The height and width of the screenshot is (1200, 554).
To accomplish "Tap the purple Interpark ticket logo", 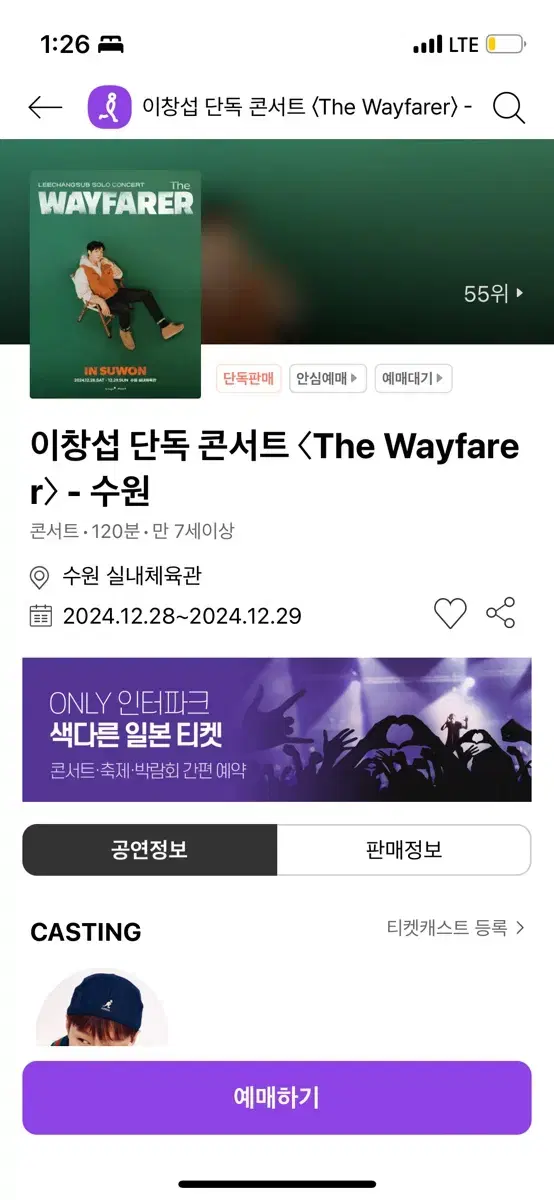I will [x=110, y=107].
